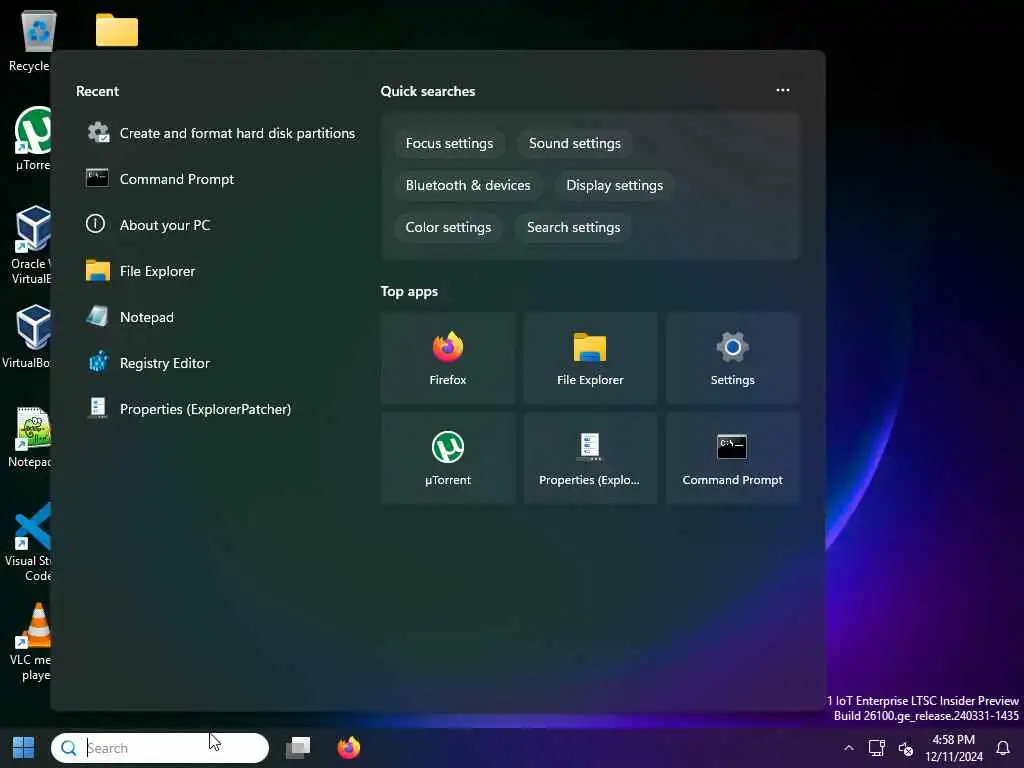Launch Firefox from Top apps
The image size is (1024, 768).
click(x=448, y=358)
